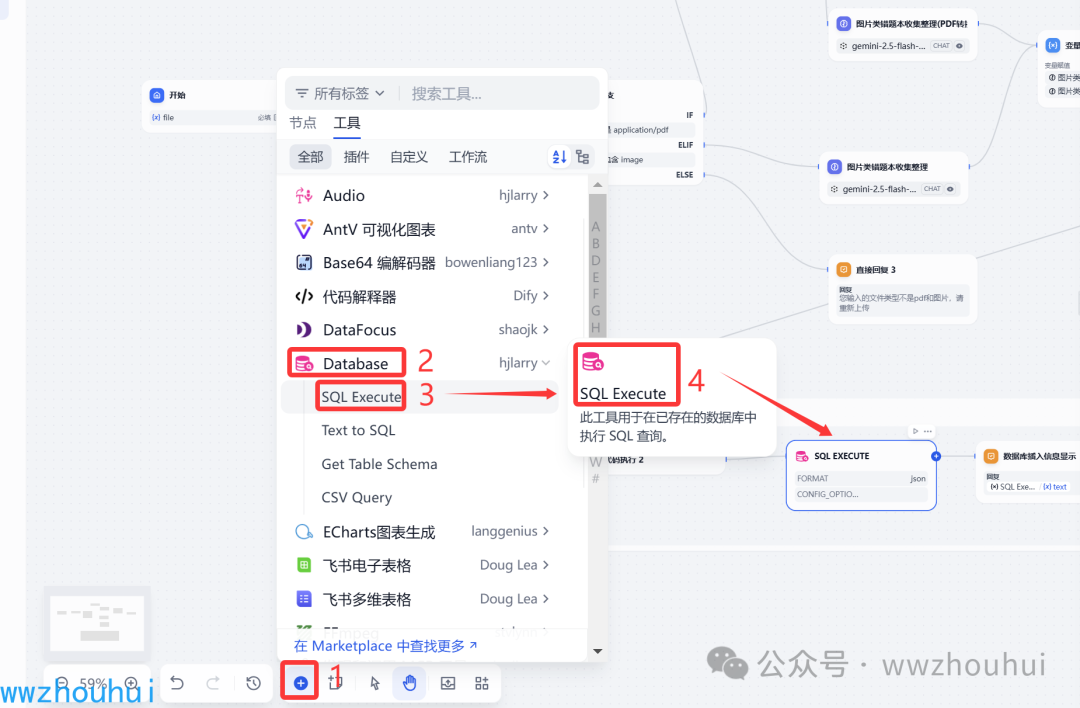
Task: Switch to tree view icon
Action: click(x=583, y=157)
